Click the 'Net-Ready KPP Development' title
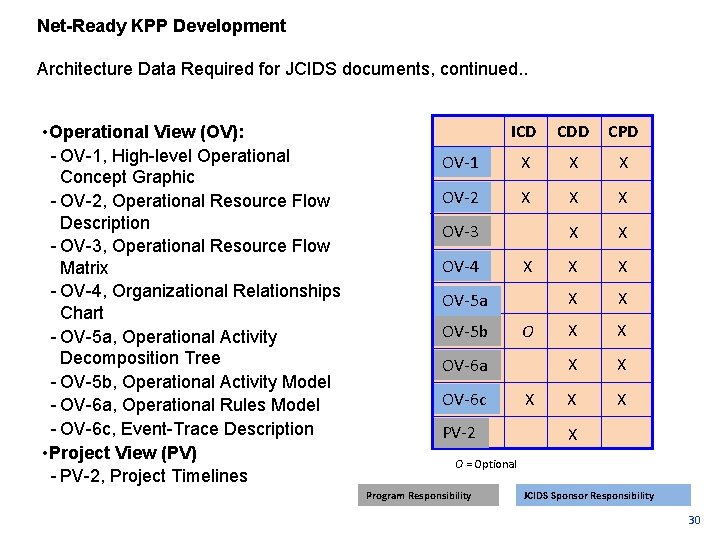Viewport: 720px width, 540px height. pos(161,26)
